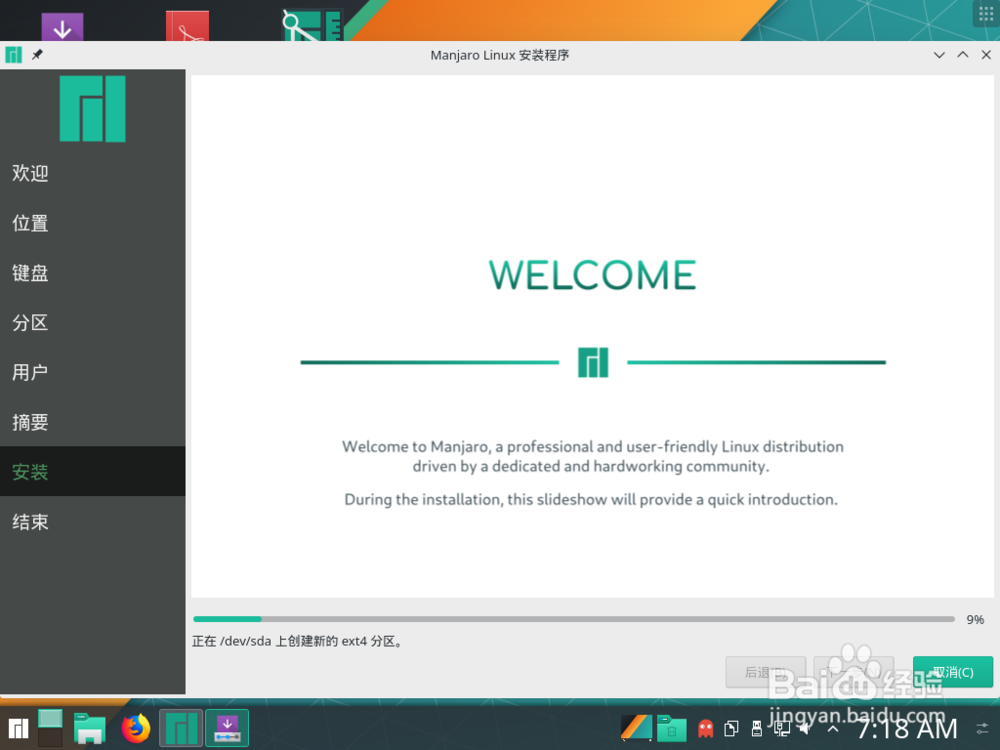Click the orange-teal wallpaper tray icon
This screenshot has width=1000, height=750.
pyautogui.click(x=636, y=728)
